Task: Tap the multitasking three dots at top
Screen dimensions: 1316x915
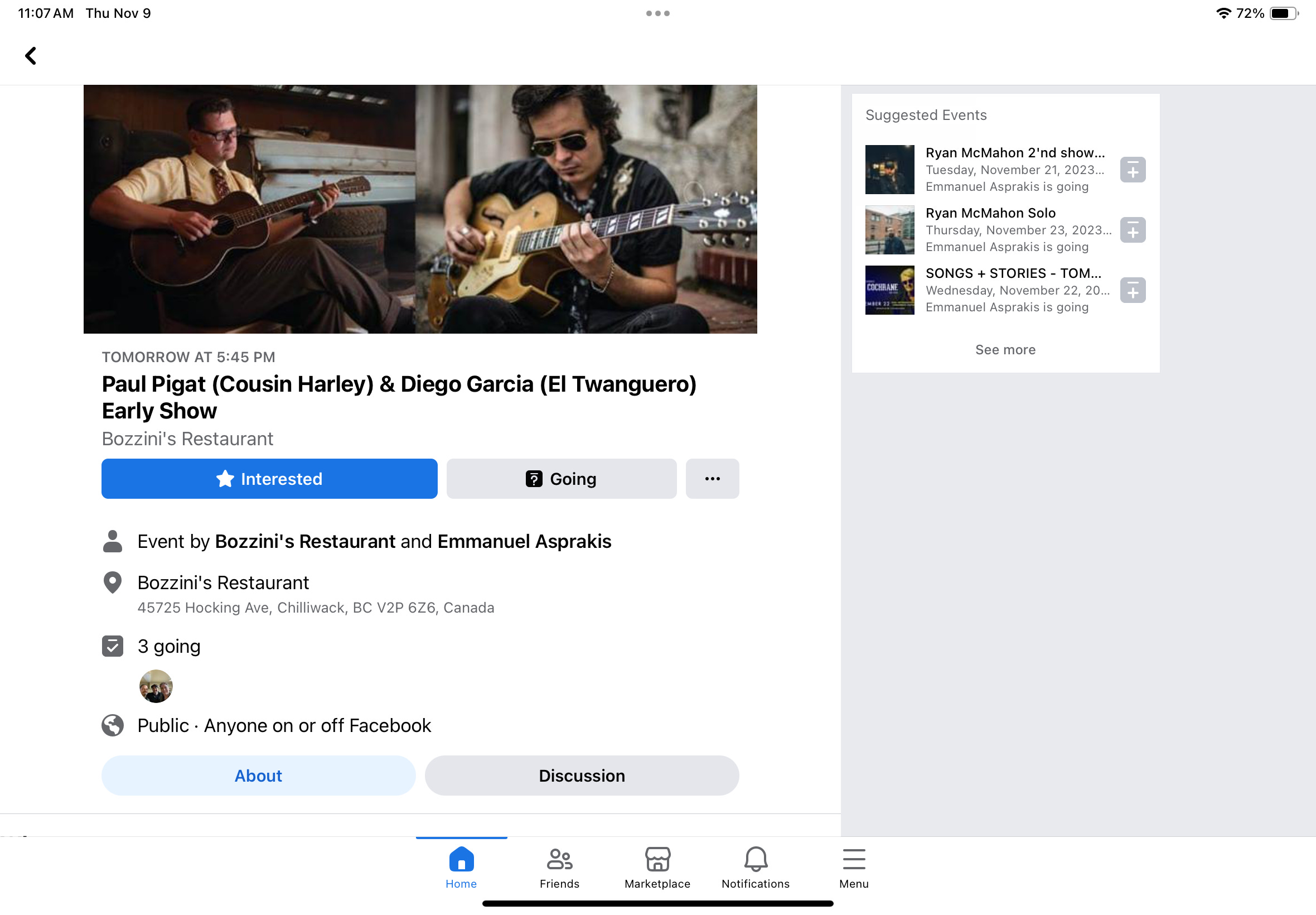Action: click(x=657, y=13)
